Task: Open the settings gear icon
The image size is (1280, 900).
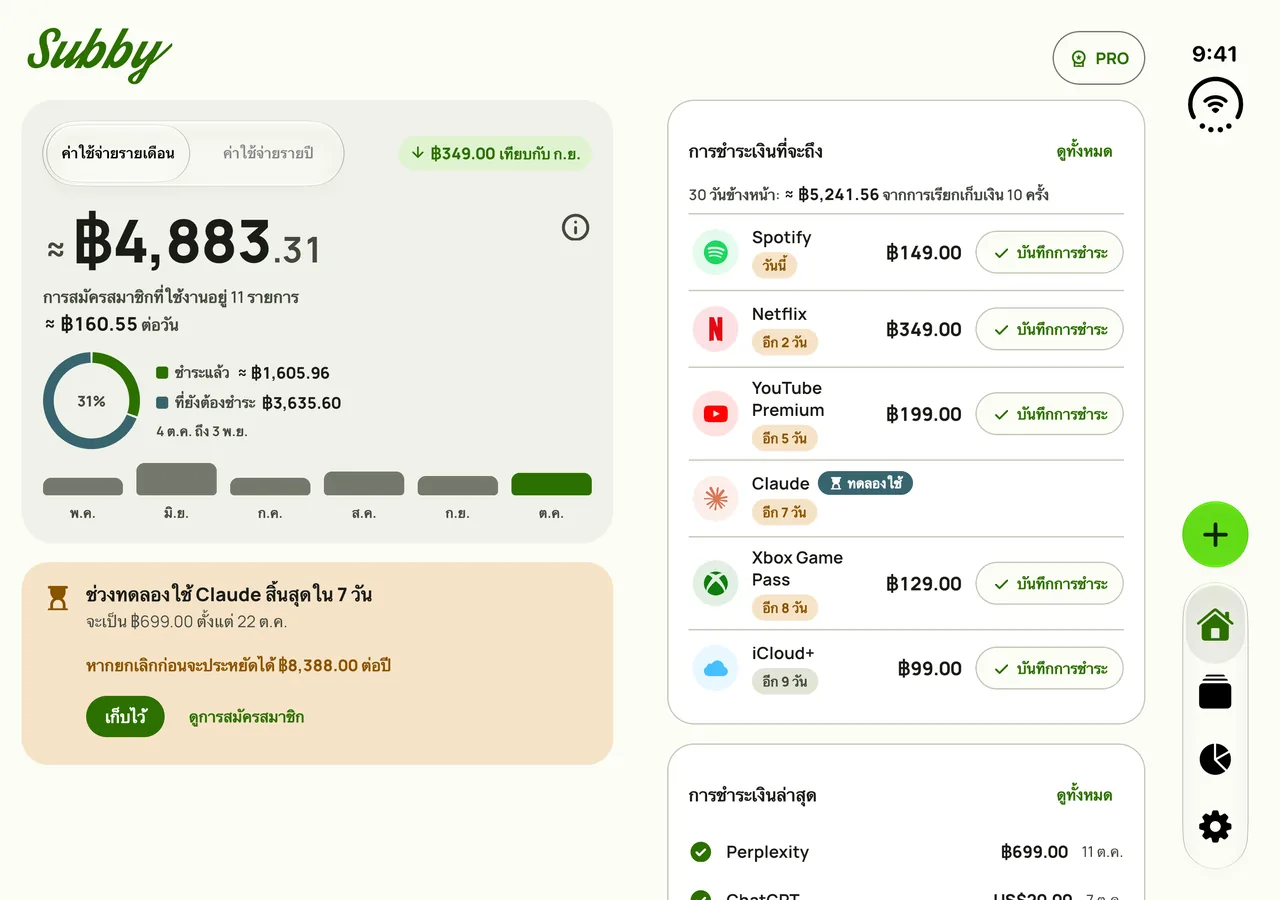Action: coord(1215,826)
